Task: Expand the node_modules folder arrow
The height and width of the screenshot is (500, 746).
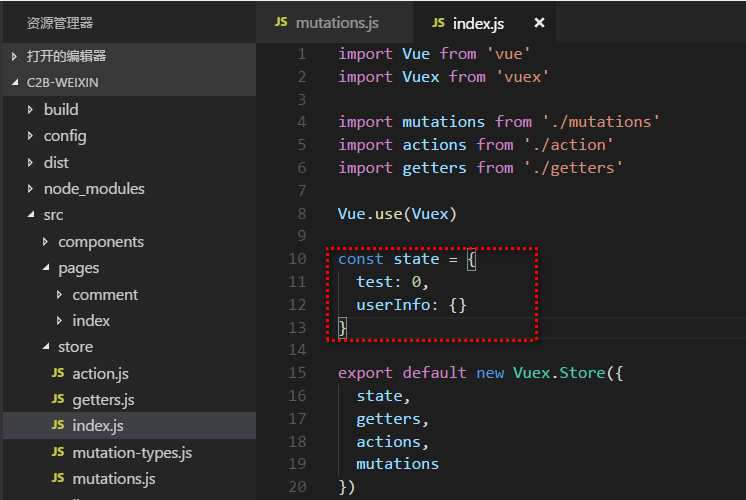Action: (x=30, y=189)
